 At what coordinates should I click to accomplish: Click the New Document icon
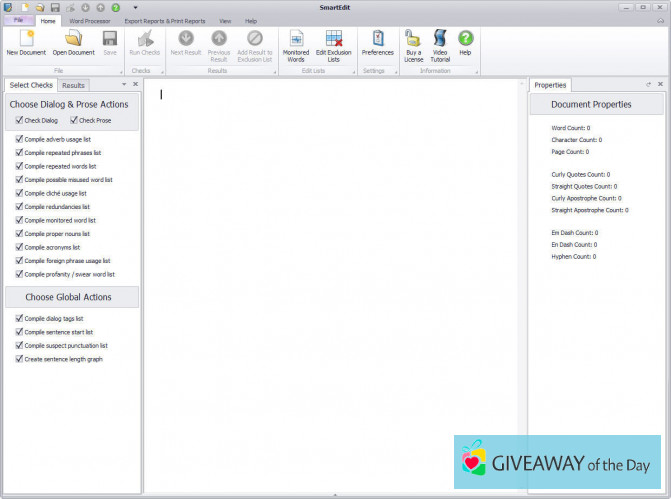click(26, 39)
